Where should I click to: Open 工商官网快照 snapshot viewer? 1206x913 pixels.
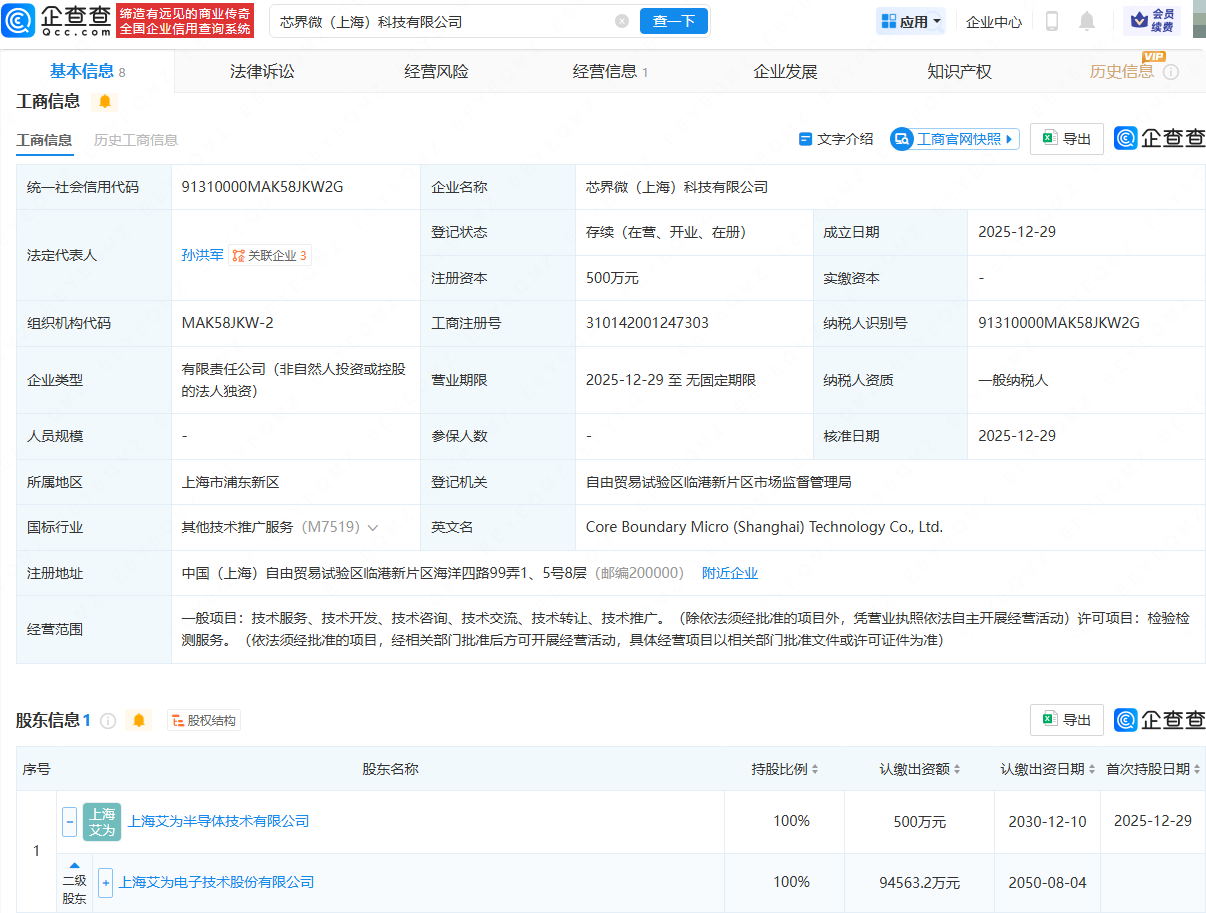(954, 138)
